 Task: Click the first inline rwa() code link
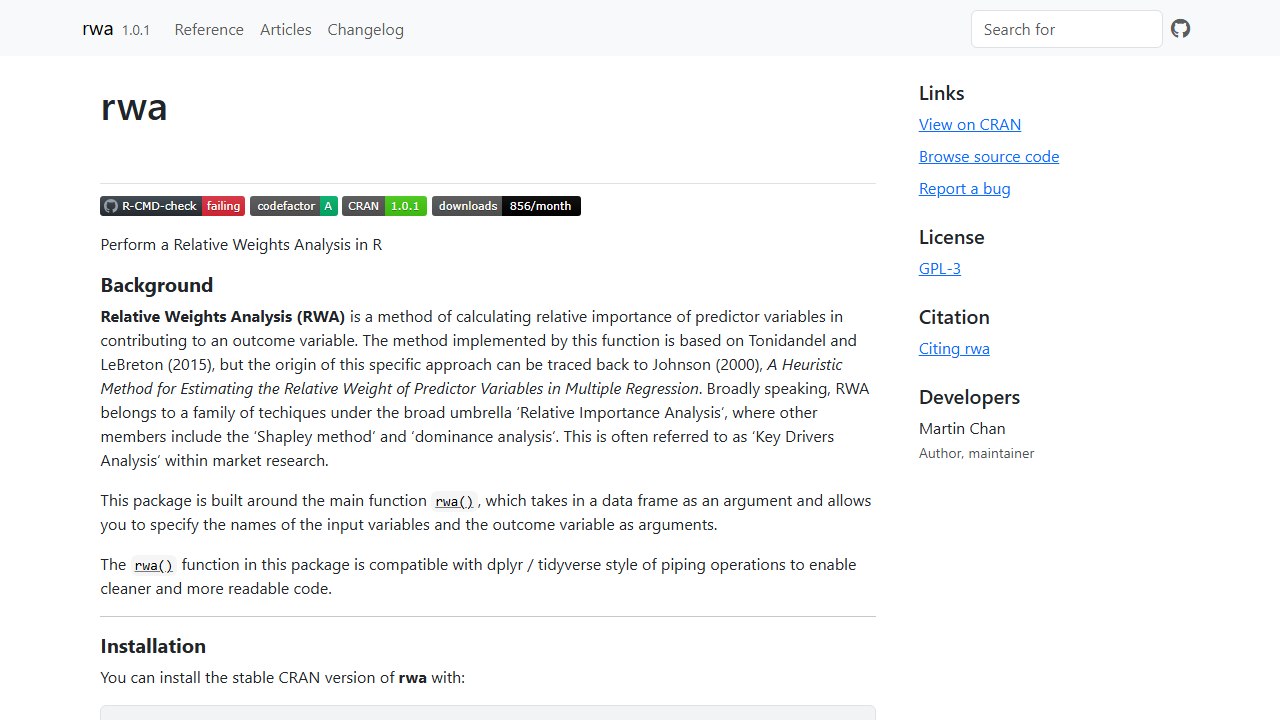(455, 501)
